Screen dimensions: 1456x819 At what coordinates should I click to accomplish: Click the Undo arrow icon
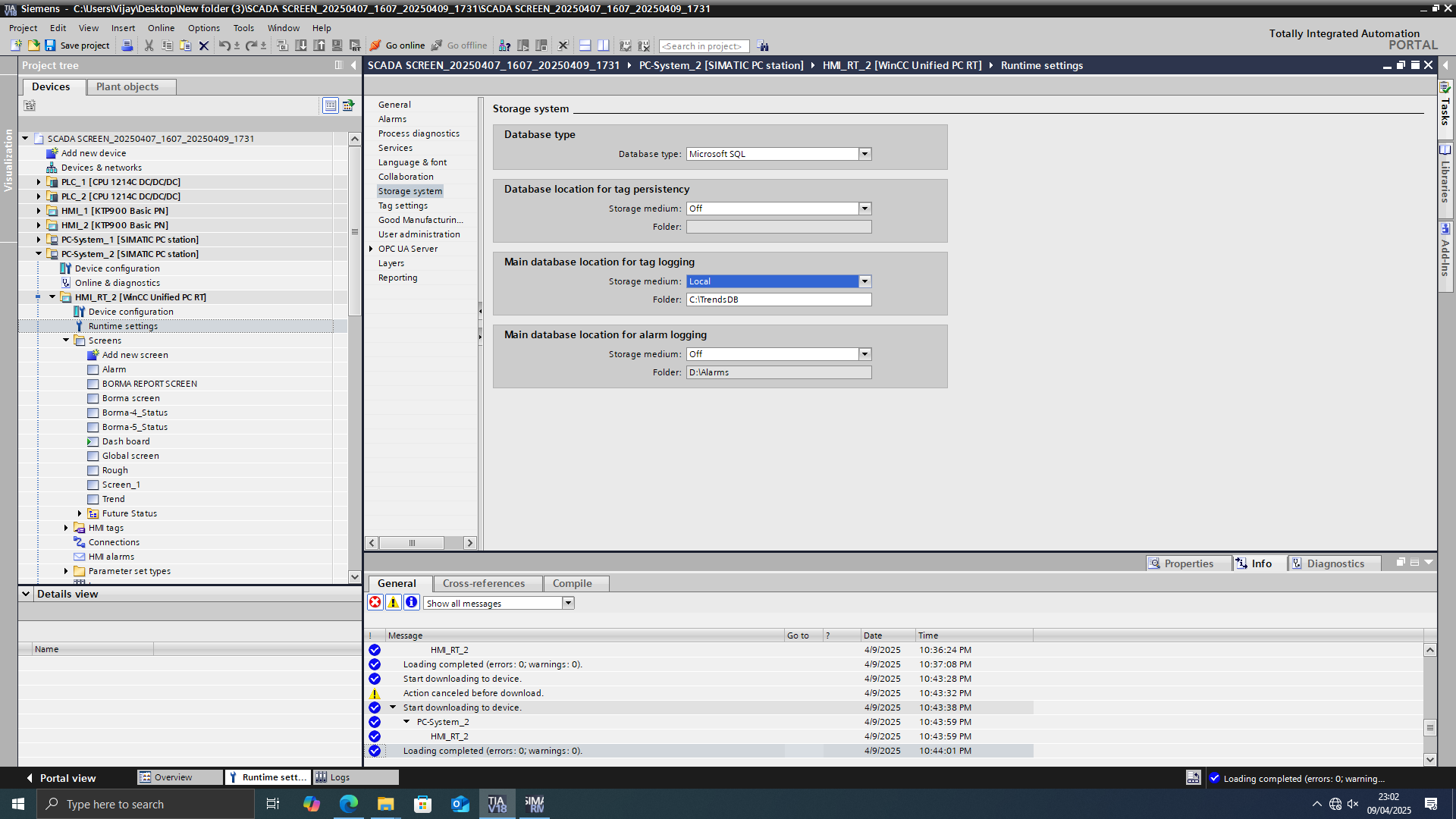pos(224,45)
